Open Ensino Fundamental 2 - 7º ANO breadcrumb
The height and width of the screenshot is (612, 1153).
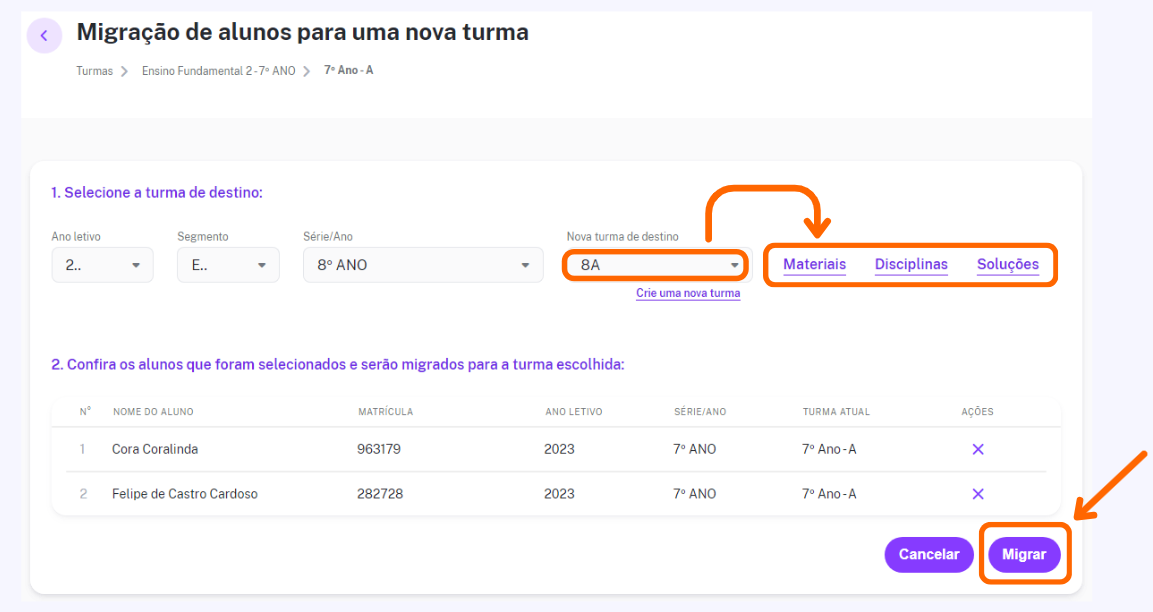pyautogui.click(x=218, y=71)
